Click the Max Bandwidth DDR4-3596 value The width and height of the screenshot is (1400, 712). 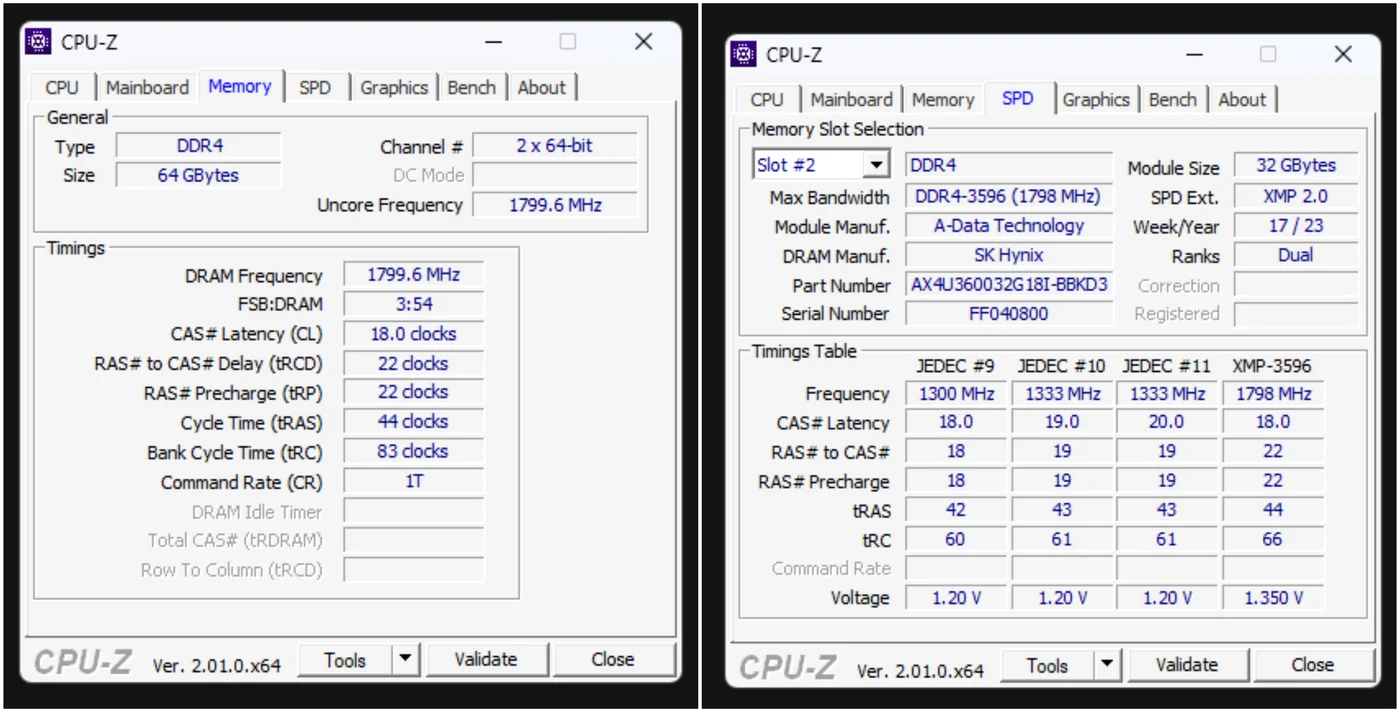click(1008, 196)
